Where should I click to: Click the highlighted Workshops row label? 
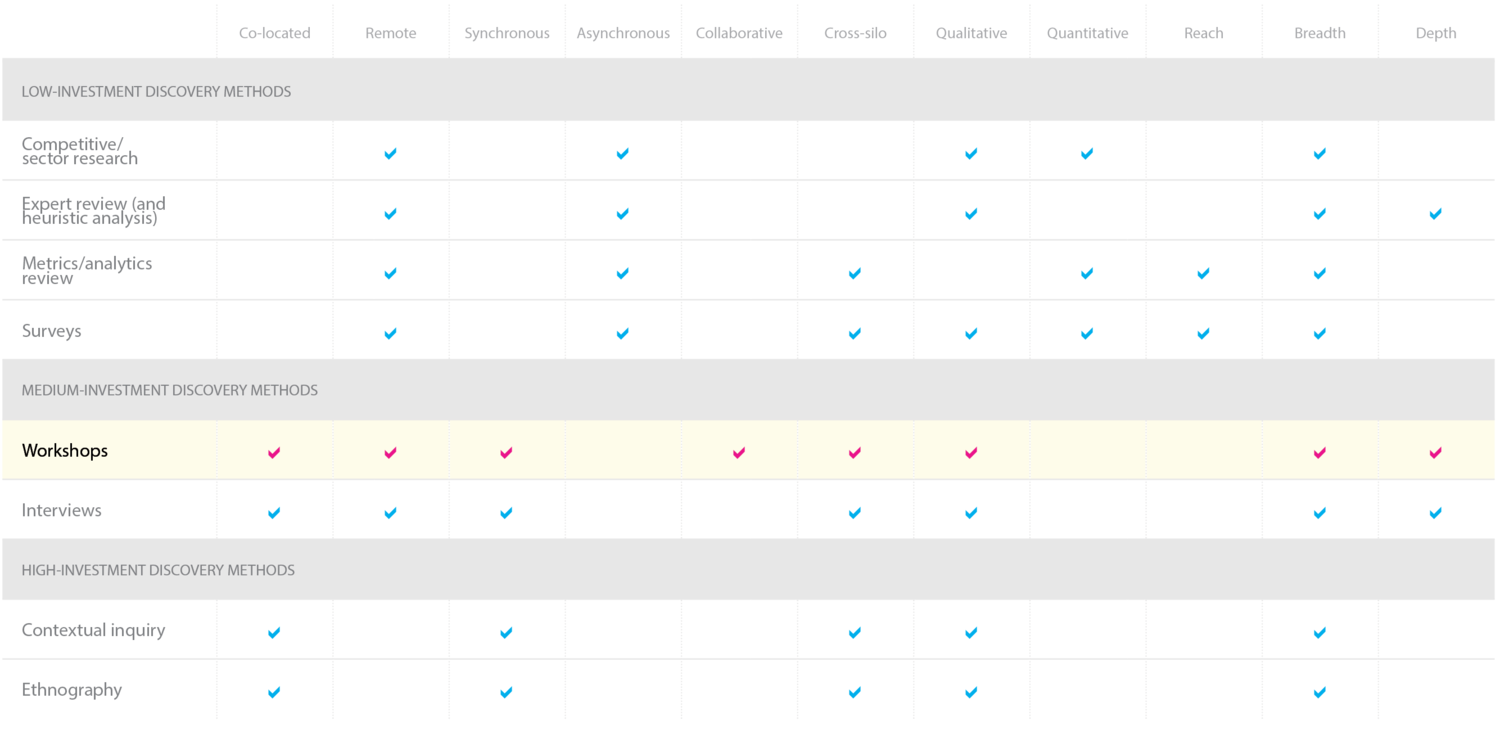click(x=64, y=451)
